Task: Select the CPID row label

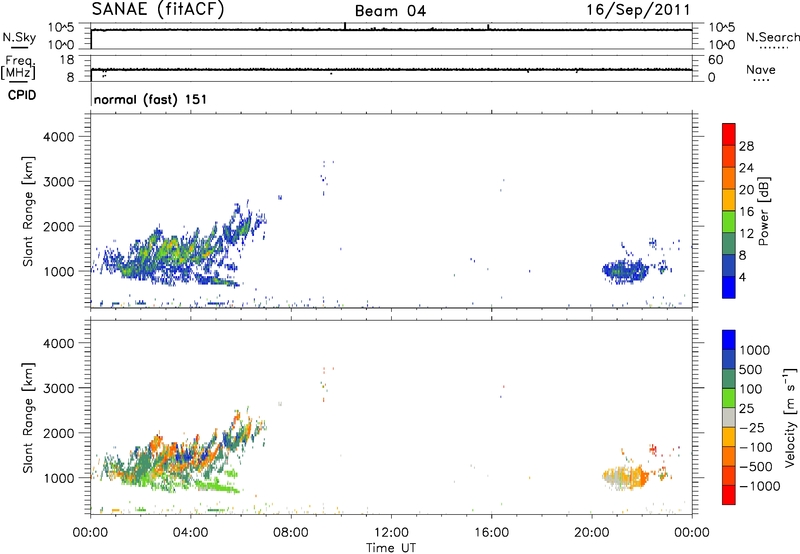Action: pos(22,95)
